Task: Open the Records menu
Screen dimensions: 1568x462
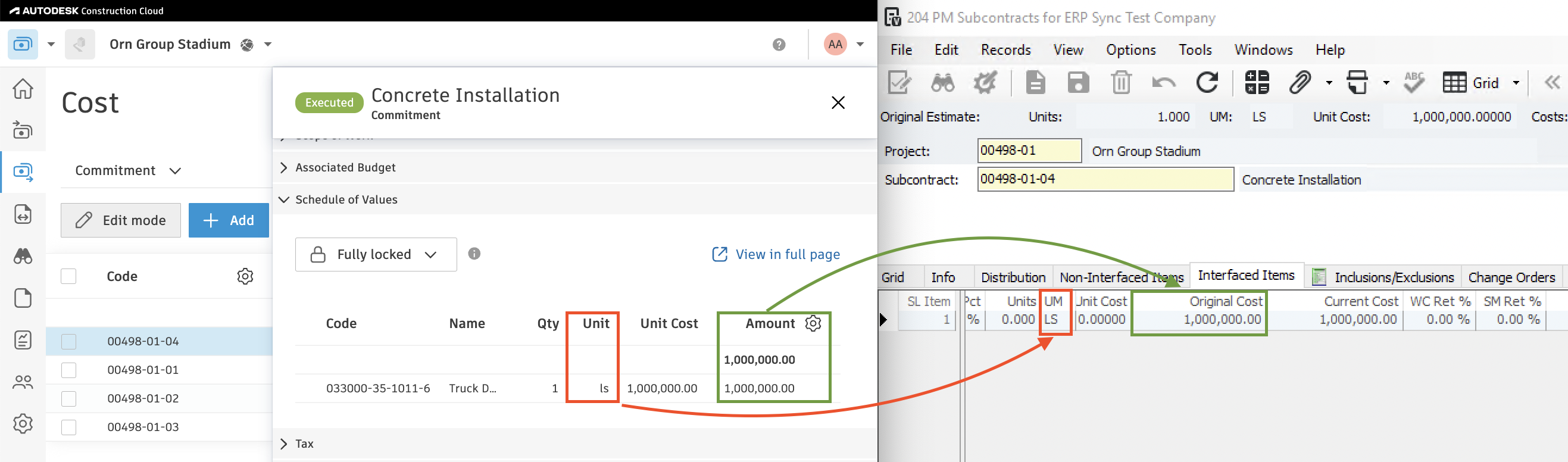Action: click(1005, 50)
